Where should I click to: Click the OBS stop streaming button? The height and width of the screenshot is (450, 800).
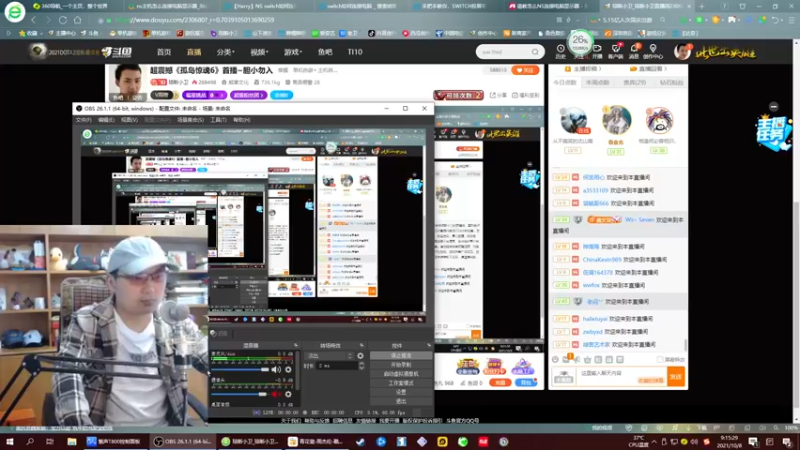click(401, 356)
